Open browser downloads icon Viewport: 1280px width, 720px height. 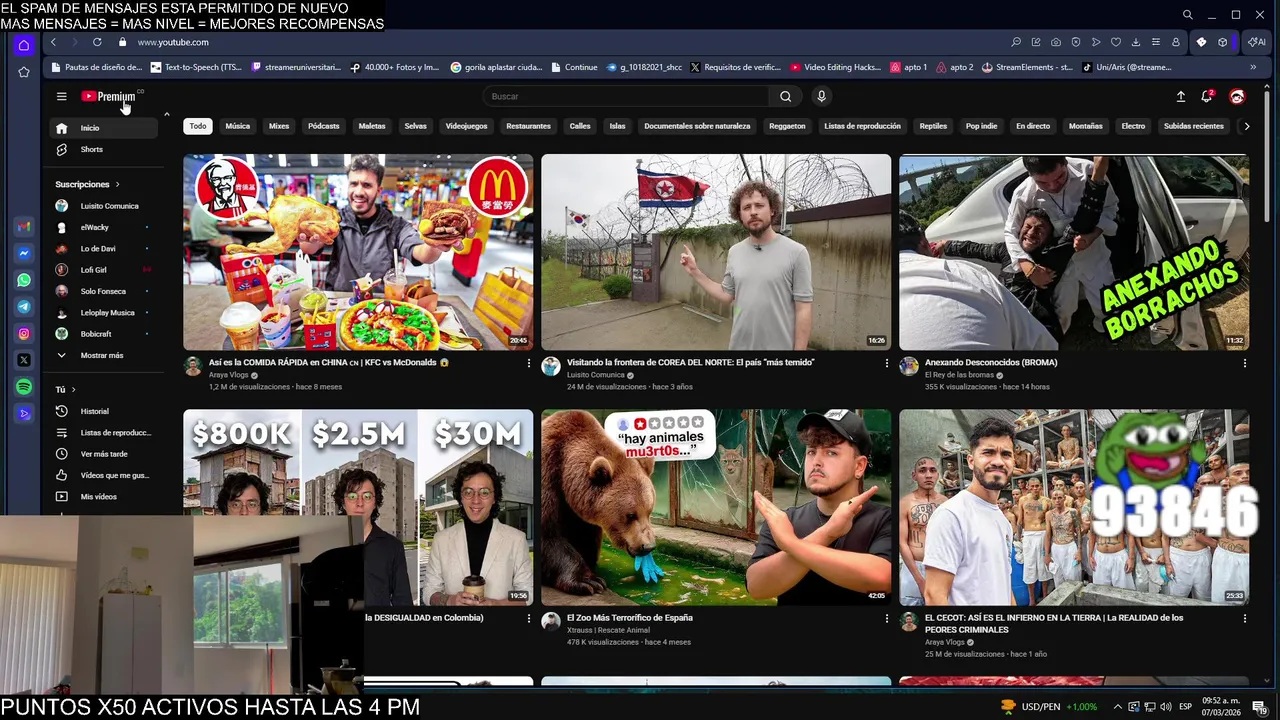click(1136, 42)
